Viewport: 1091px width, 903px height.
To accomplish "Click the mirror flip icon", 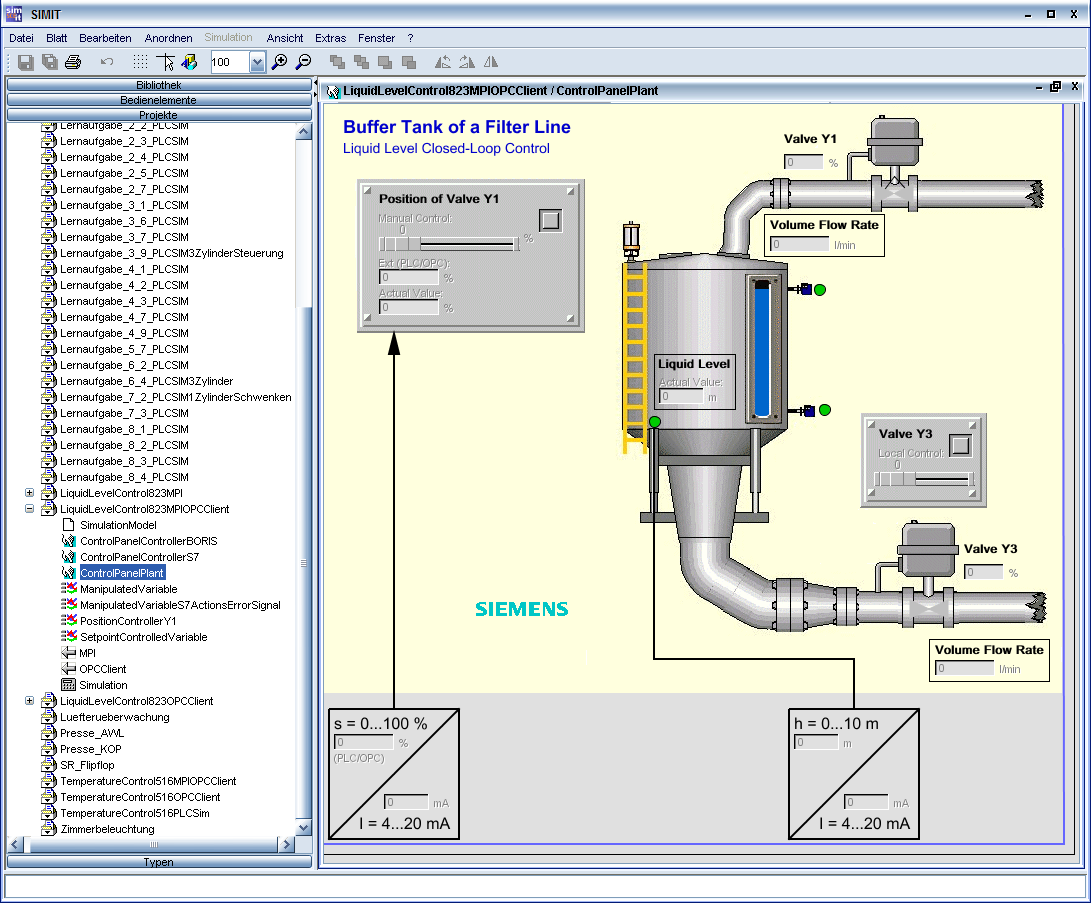I will click(x=491, y=62).
